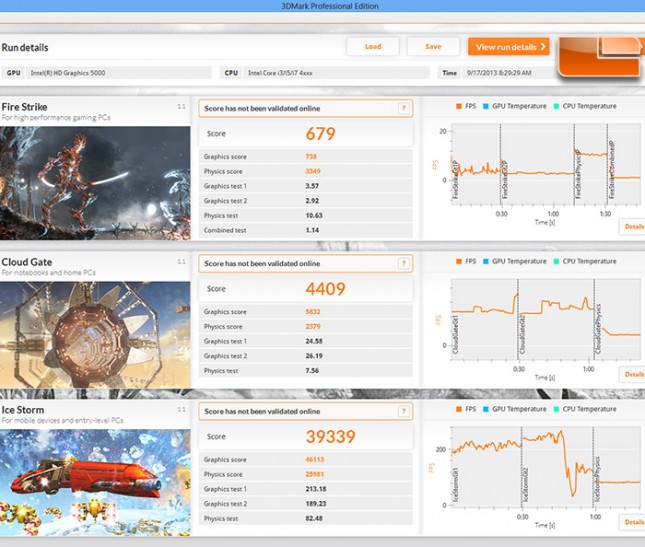Viewport: 645px width, 547px height.
Task: Toggle CPU Temperature legend in Cloud Gate chart
Action: (585, 261)
